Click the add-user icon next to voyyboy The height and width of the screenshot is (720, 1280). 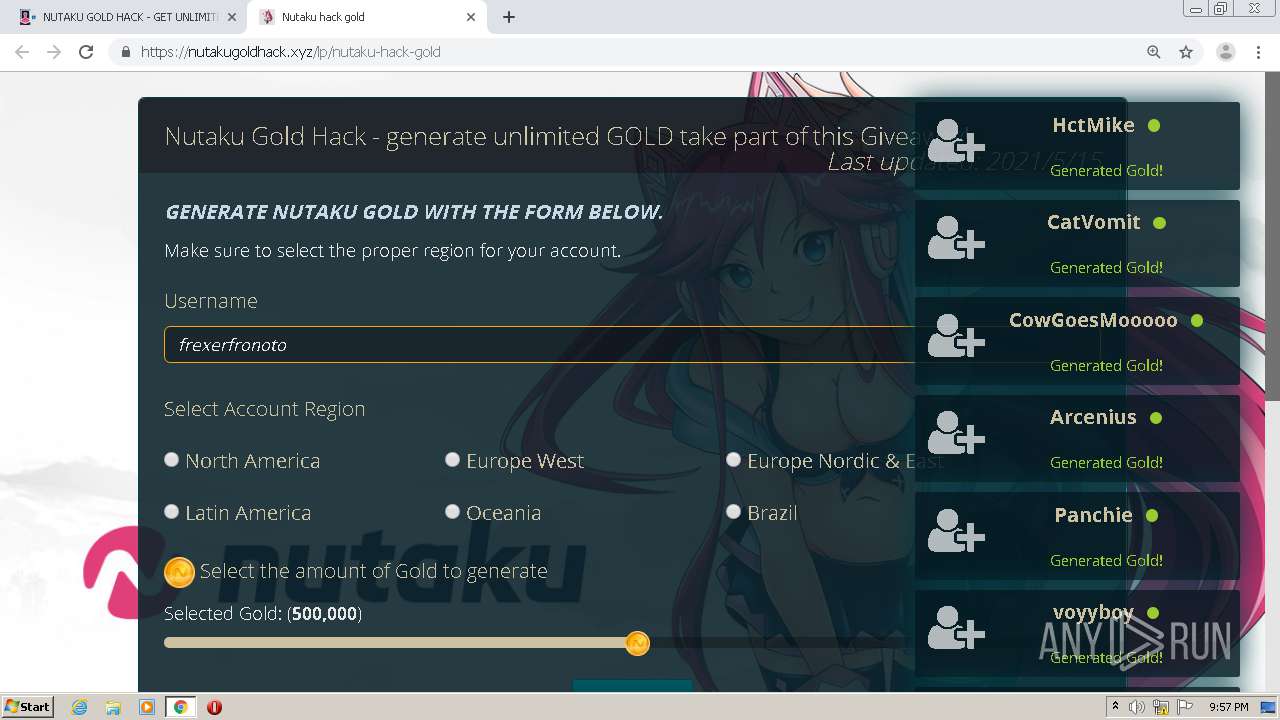coord(956,629)
